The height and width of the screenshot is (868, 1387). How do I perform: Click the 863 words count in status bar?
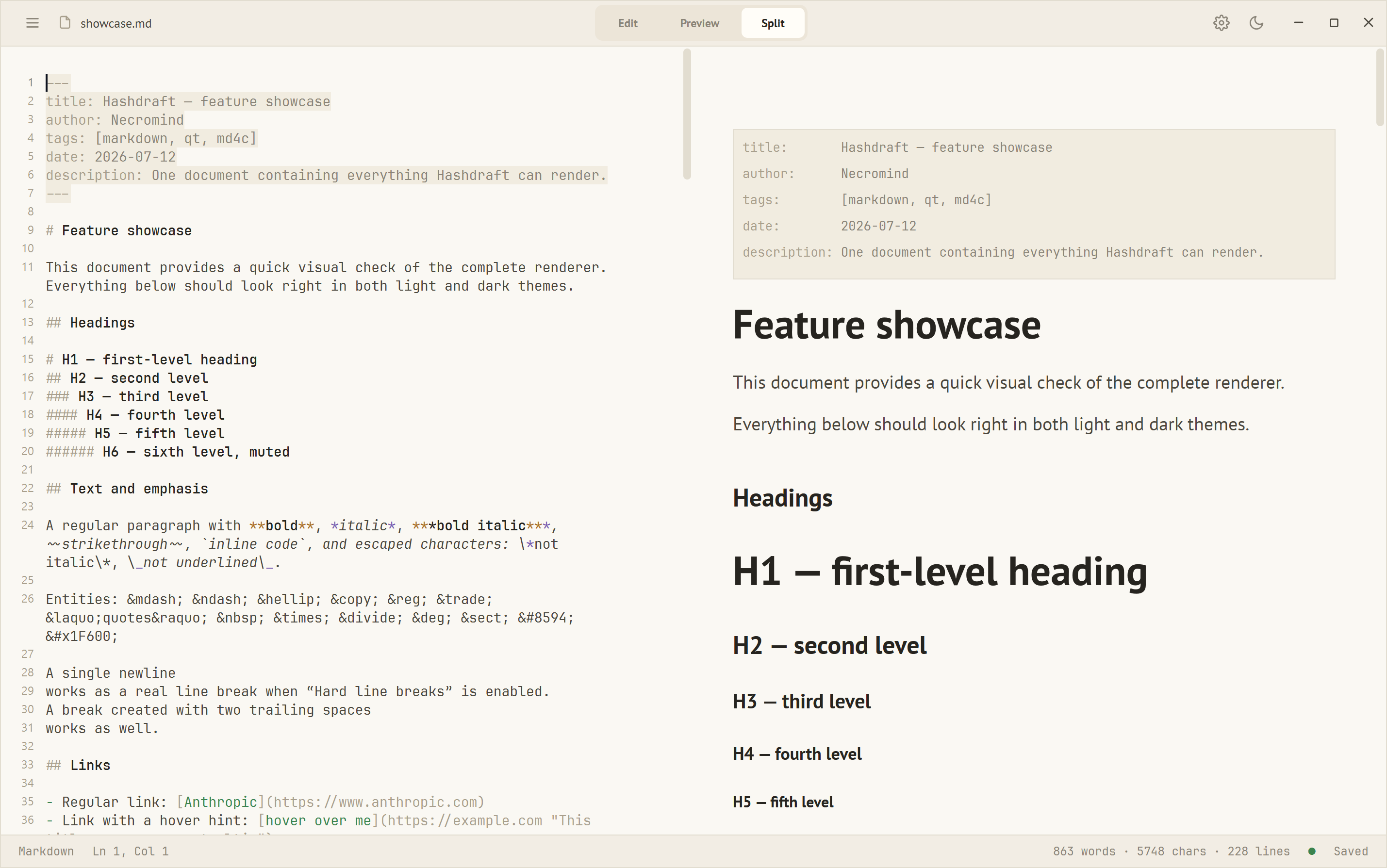tap(1084, 851)
